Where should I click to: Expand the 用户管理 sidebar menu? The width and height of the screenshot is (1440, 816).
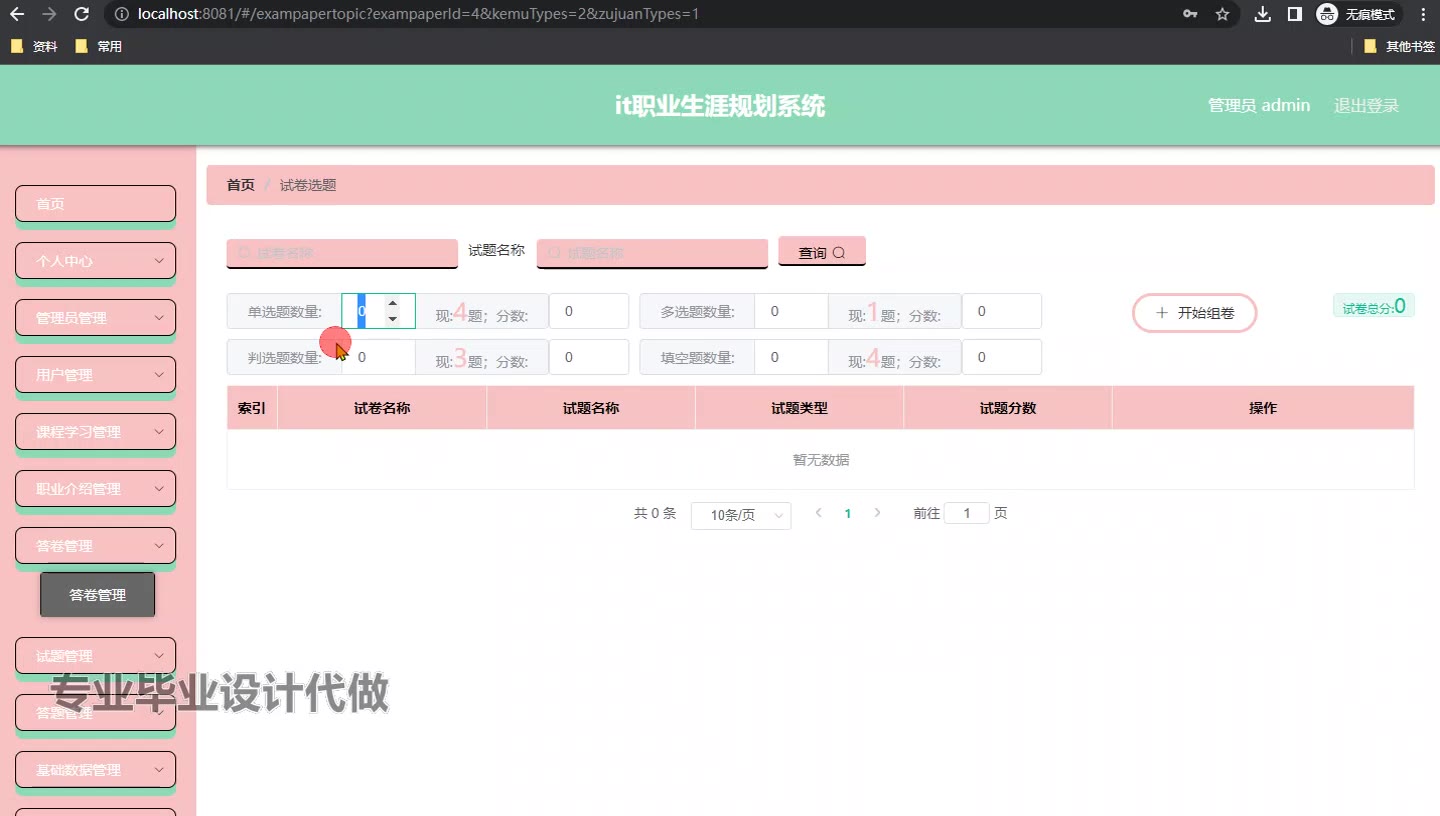click(95, 375)
